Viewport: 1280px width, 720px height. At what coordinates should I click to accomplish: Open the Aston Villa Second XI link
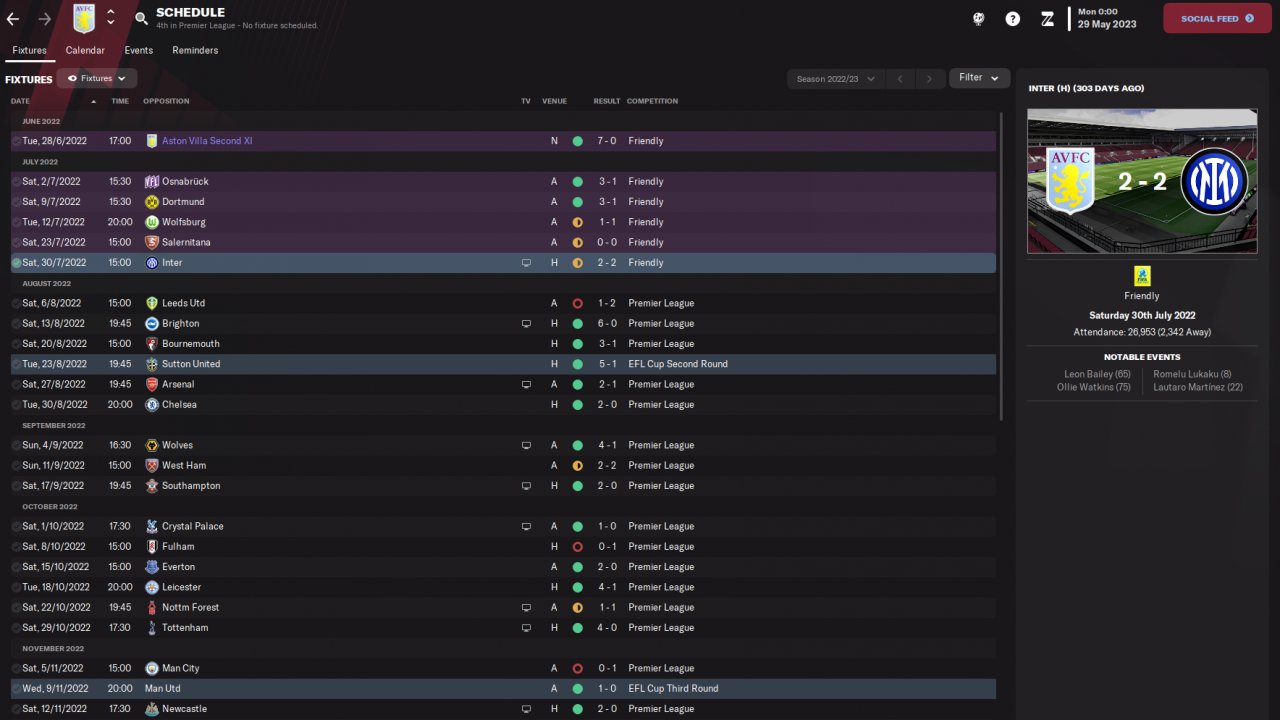tap(207, 141)
